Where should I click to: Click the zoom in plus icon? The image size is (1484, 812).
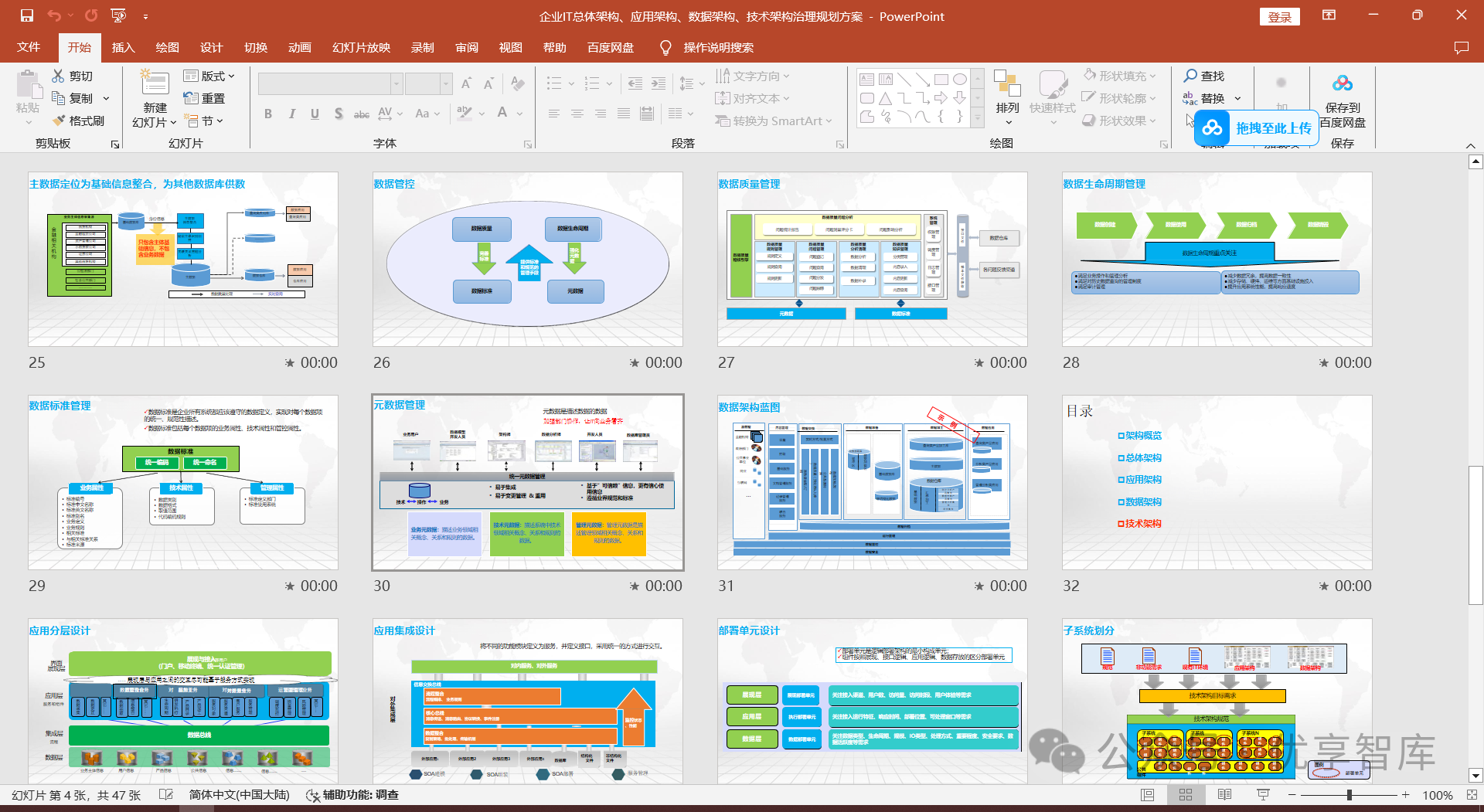coord(1405,794)
